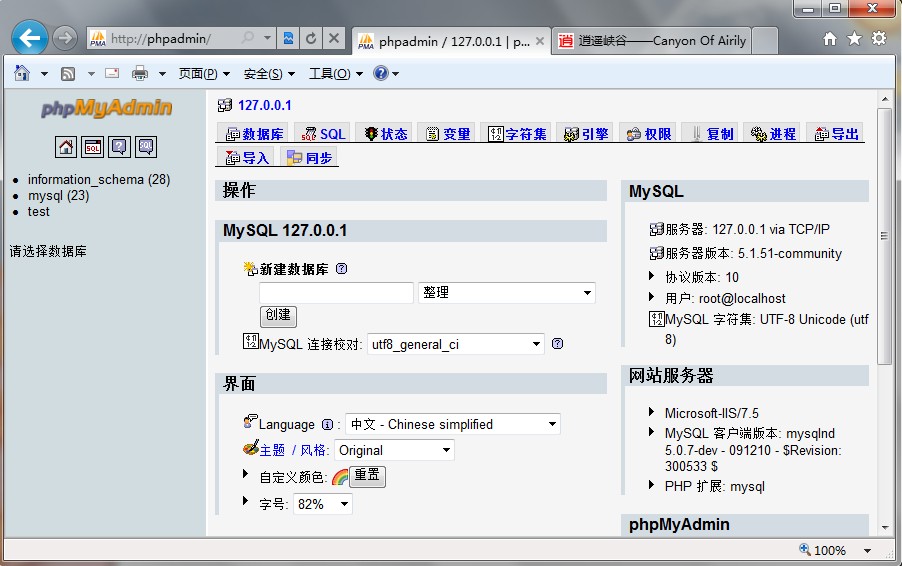Open the 同步 (Synchronize) tab
Image resolution: width=902 pixels, height=566 pixels.
coord(309,157)
